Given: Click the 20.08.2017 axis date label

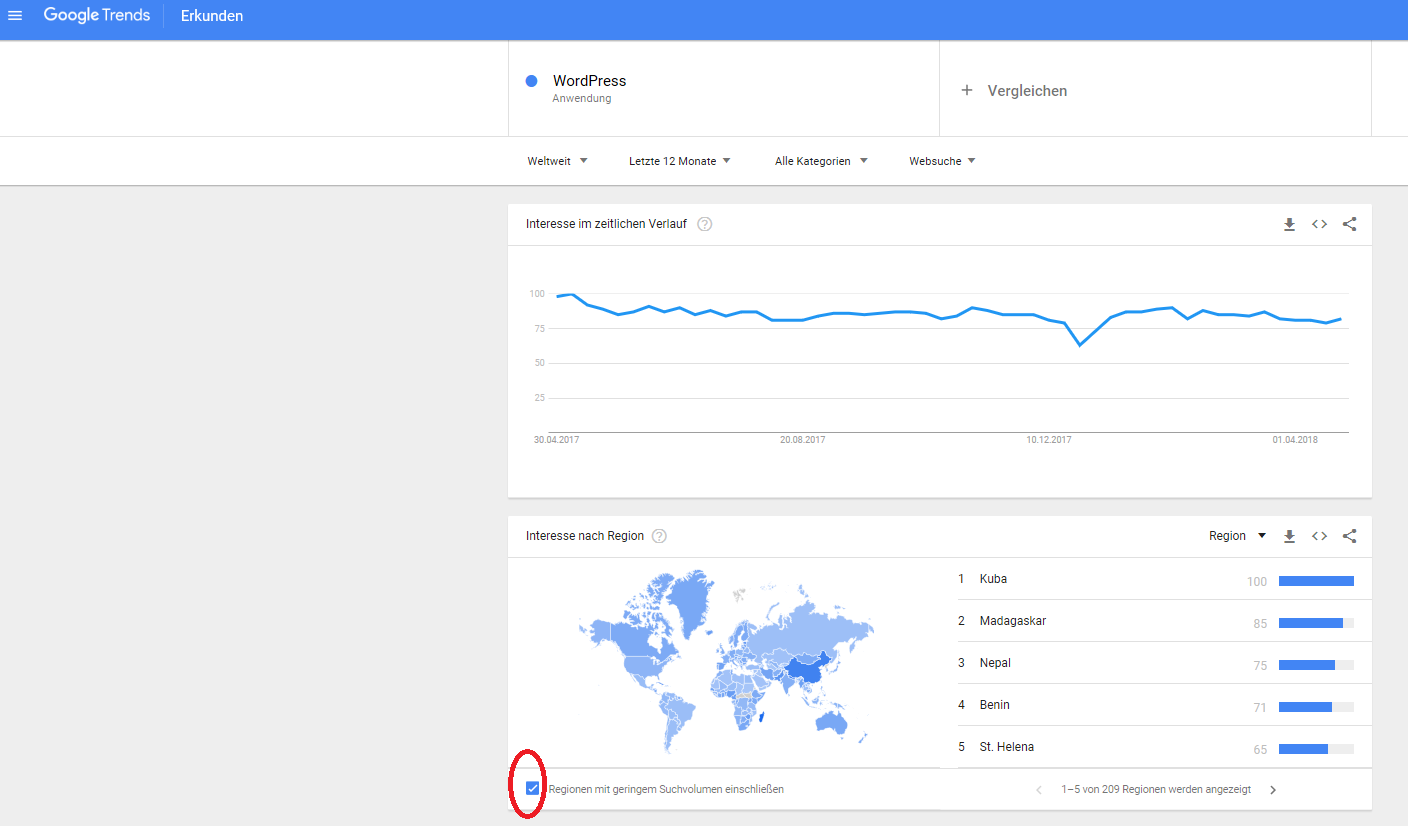Looking at the screenshot, I should [x=803, y=440].
